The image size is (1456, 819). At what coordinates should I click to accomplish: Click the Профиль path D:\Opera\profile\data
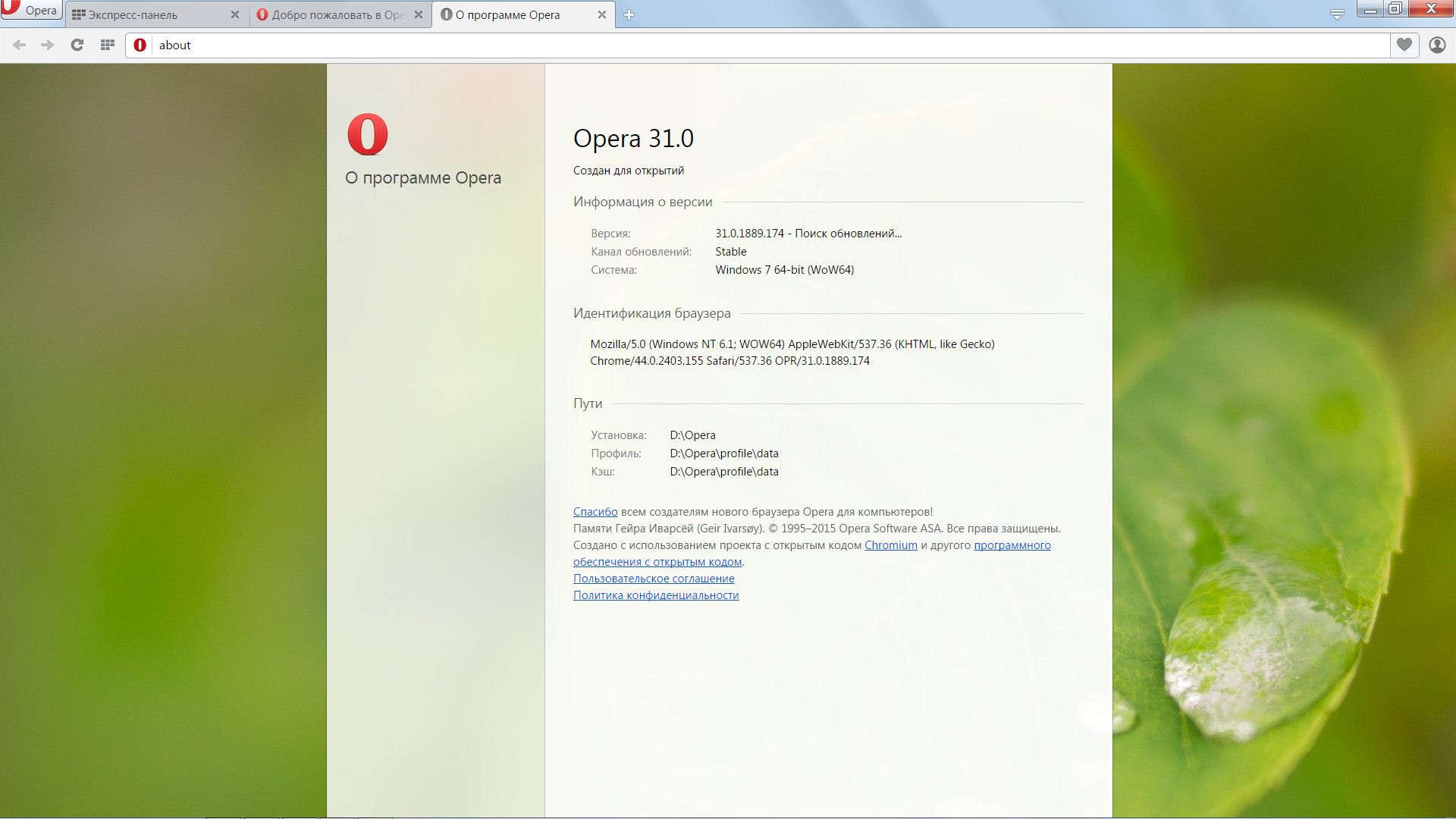724,453
